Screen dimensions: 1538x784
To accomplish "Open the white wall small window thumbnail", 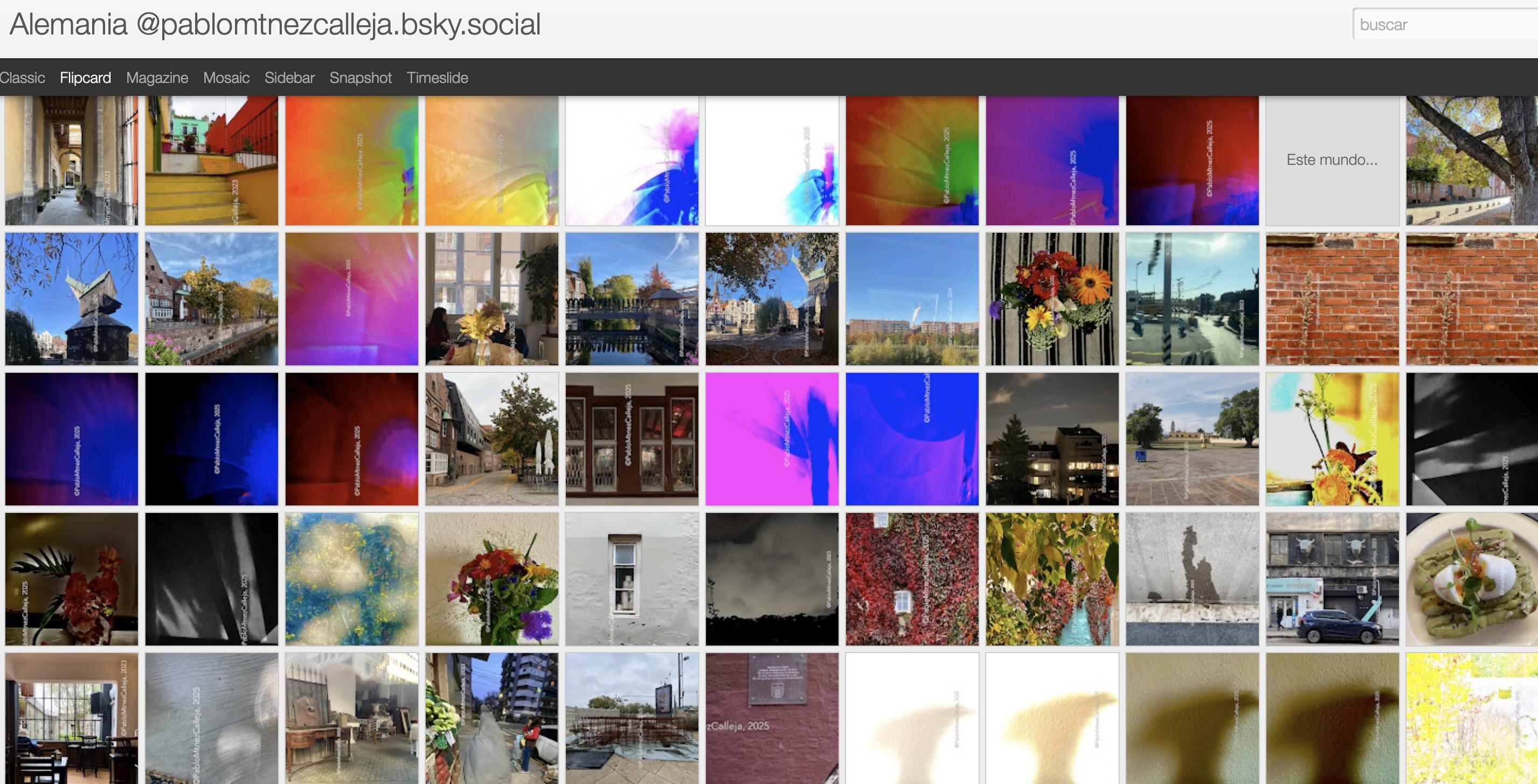I will tap(632, 579).
